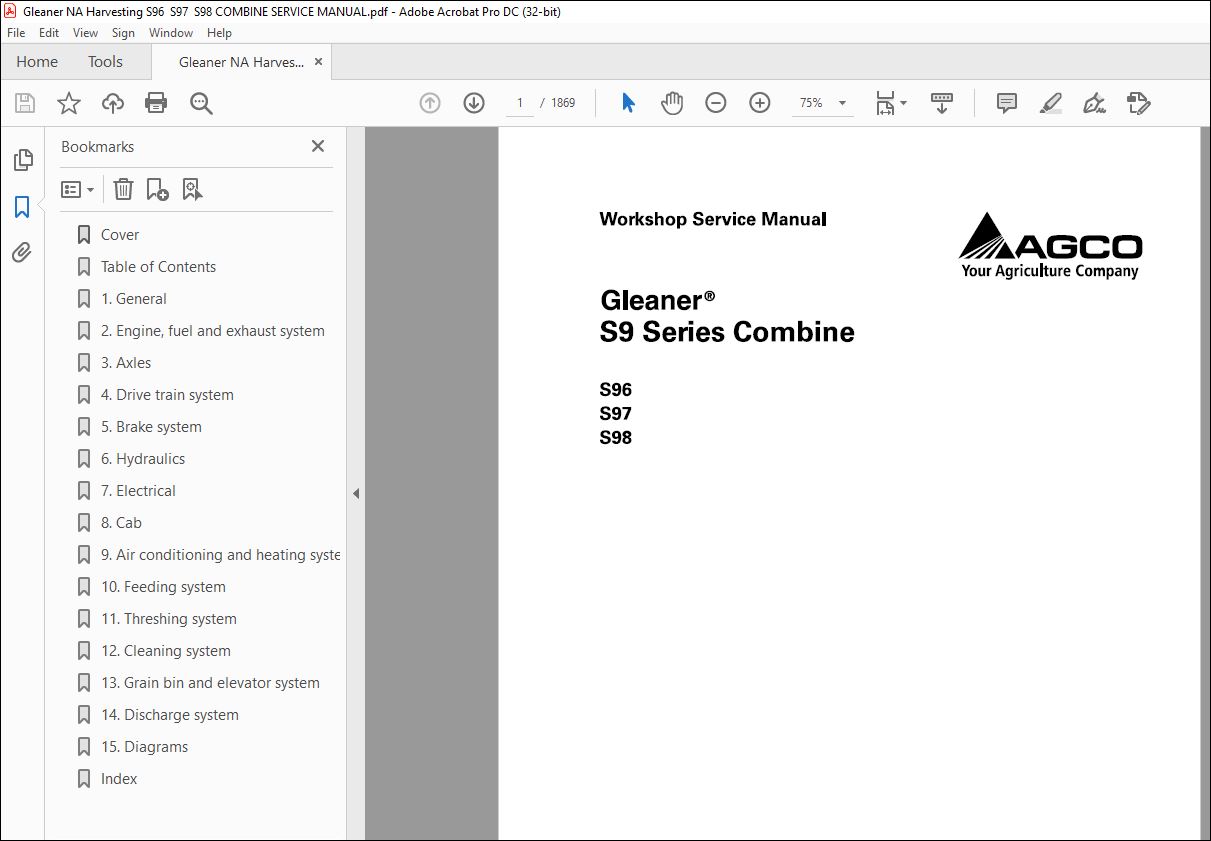Image resolution: width=1211 pixels, height=841 pixels.
Task: Zoom in with the plus icon
Action: click(x=760, y=103)
